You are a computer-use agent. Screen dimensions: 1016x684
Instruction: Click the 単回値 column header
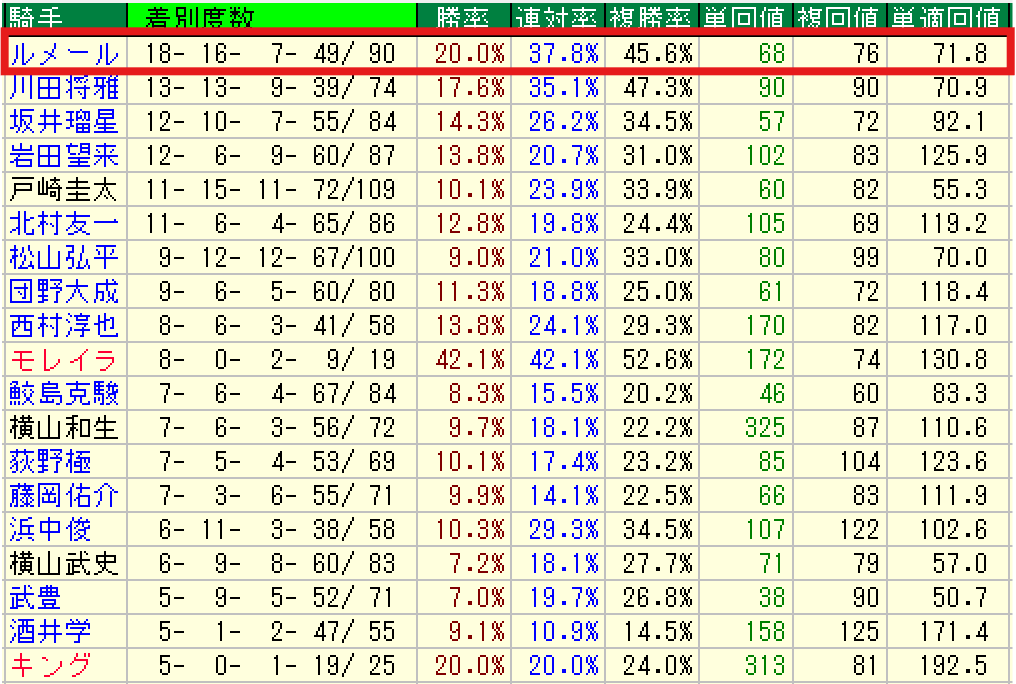(x=746, y=16)
